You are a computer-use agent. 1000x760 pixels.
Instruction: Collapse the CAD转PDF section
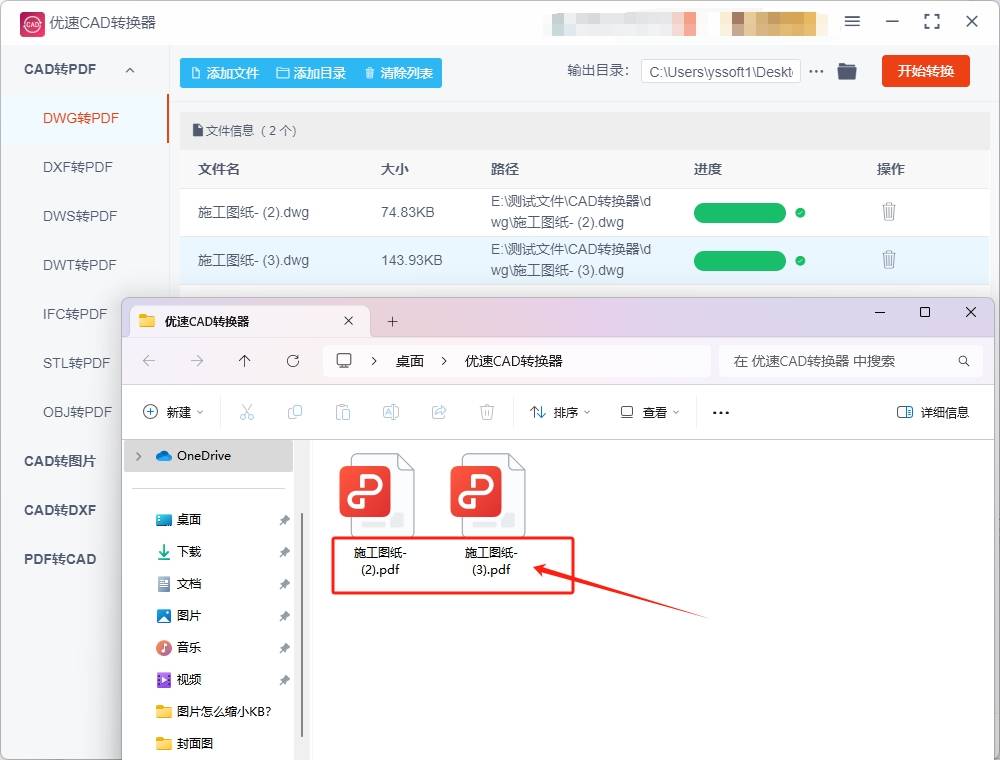(128, 69)
